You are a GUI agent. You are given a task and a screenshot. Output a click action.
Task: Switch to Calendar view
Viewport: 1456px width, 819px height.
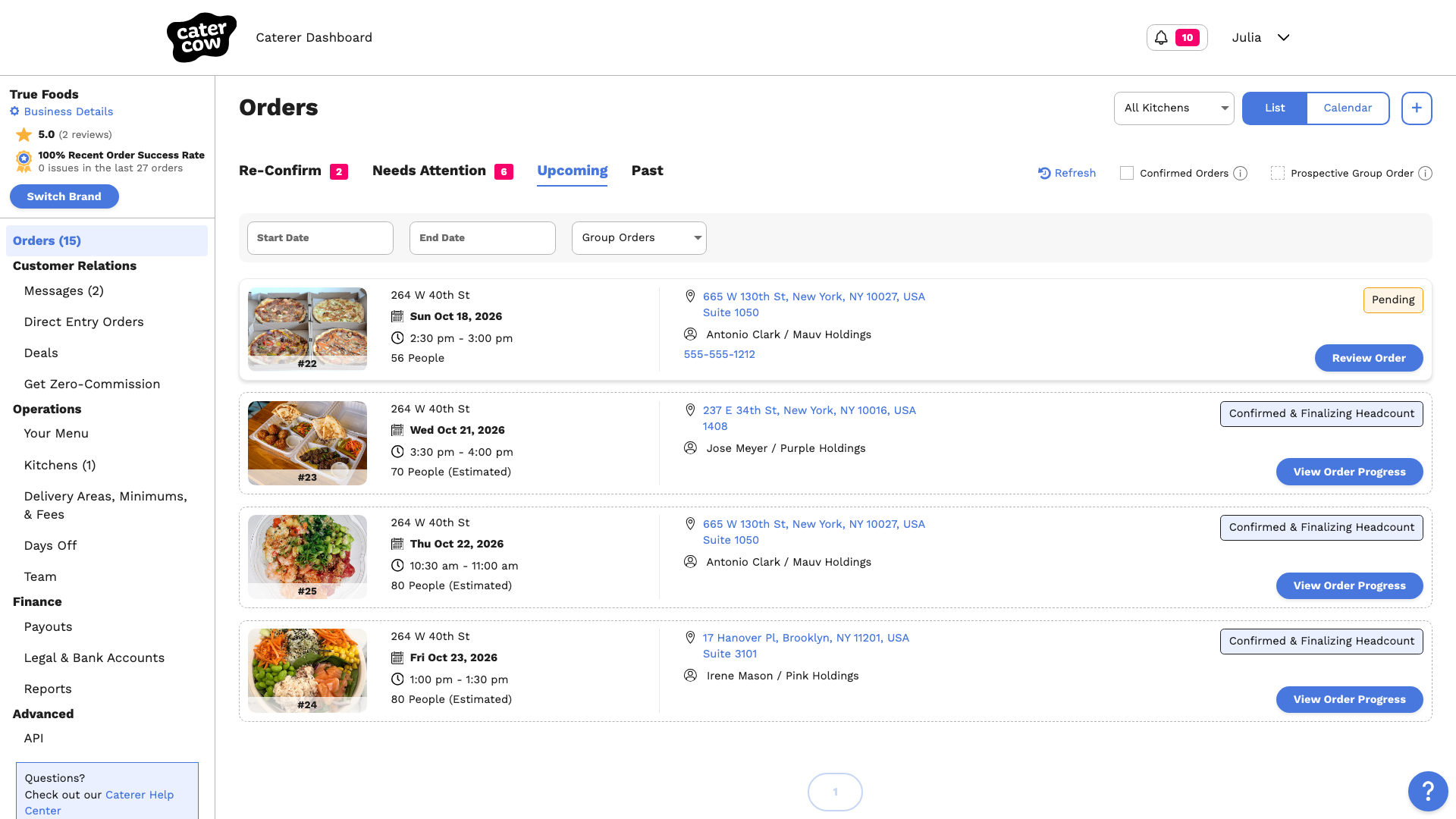click(1348, 108)
